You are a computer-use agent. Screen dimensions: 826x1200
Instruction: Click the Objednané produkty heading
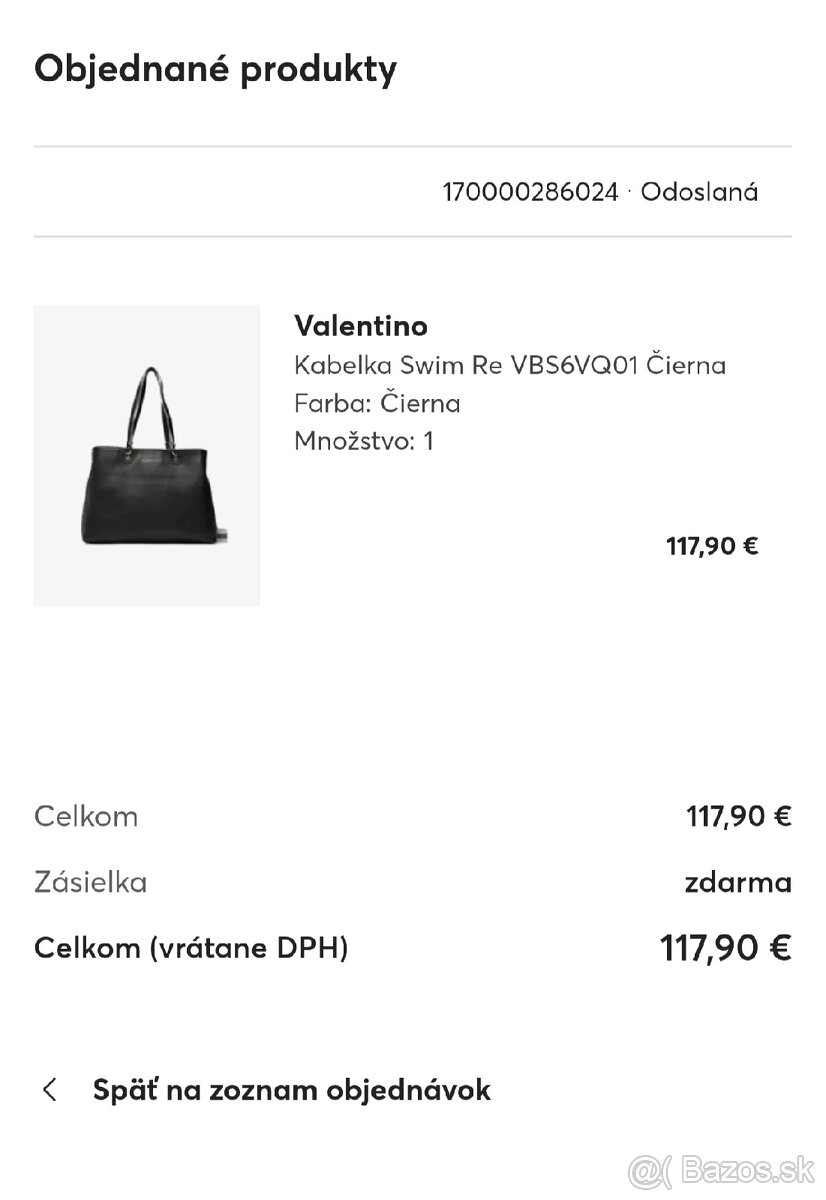point(216,68)
